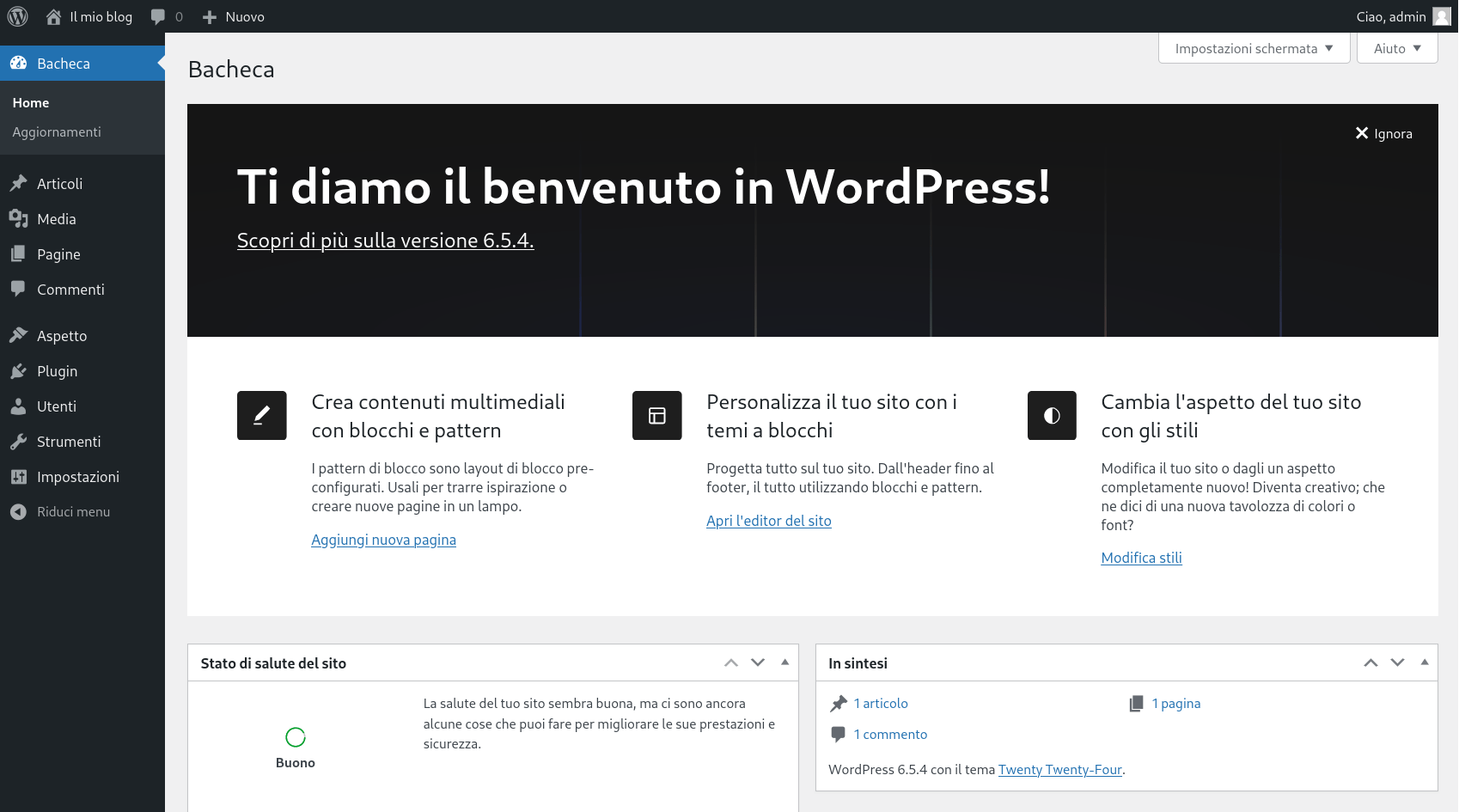Click the Apri l'editor del sito link
Image resolution: width=1459 pixels, height=812 pixels.
(769, 521)
